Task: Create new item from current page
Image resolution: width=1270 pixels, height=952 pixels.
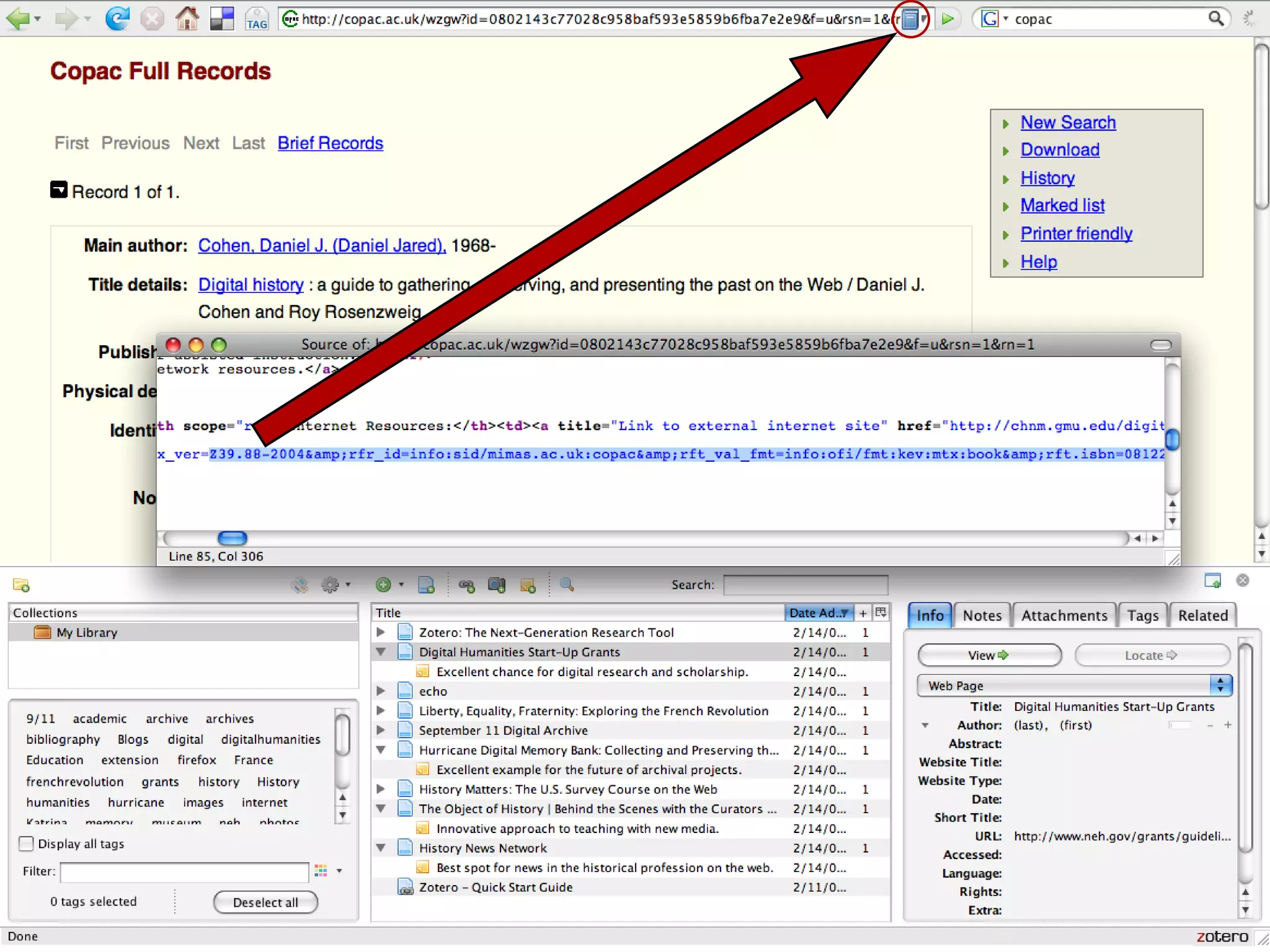Action: tap(426, 584)
